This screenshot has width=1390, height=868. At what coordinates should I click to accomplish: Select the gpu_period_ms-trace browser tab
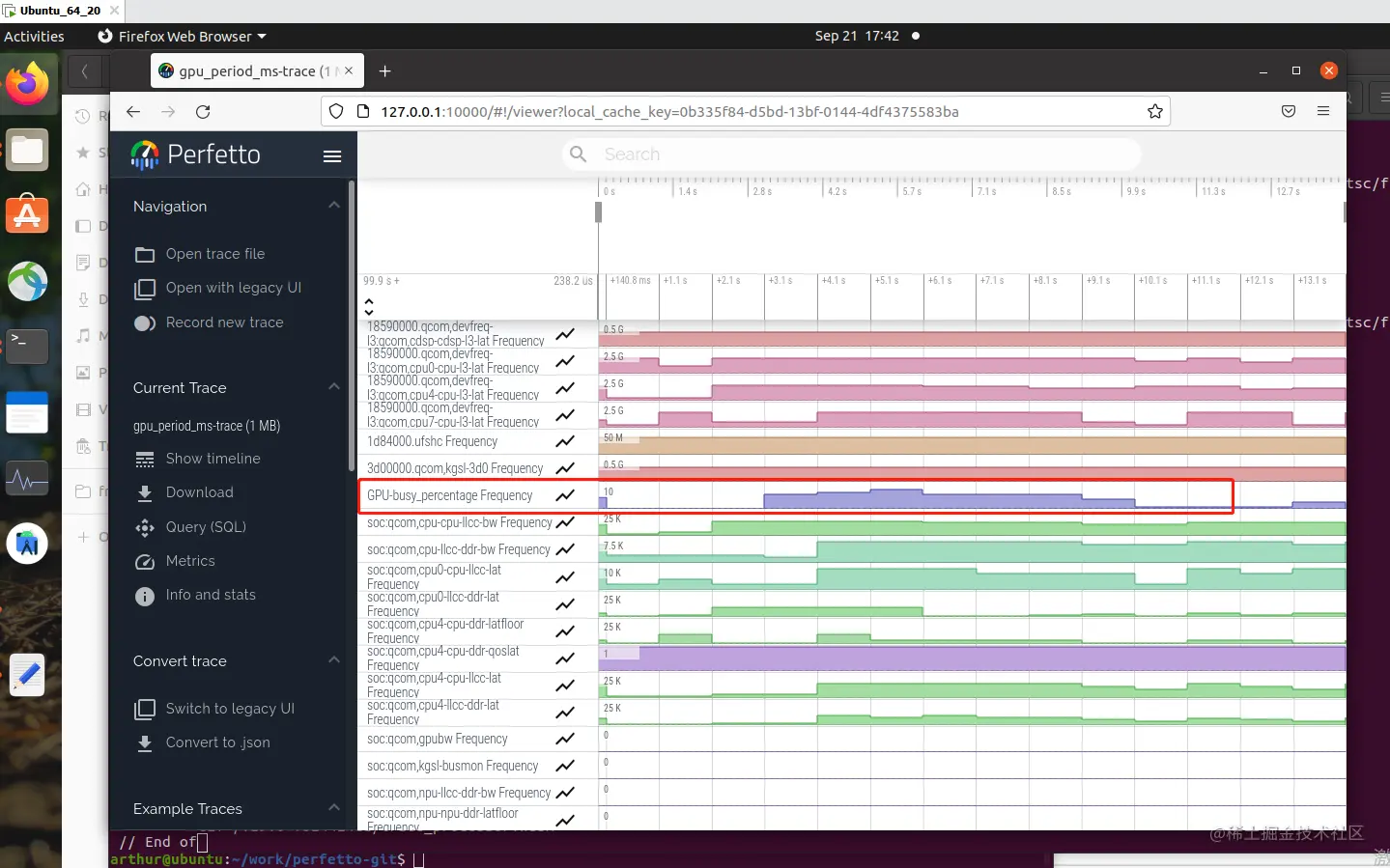[x=258, y=71]
